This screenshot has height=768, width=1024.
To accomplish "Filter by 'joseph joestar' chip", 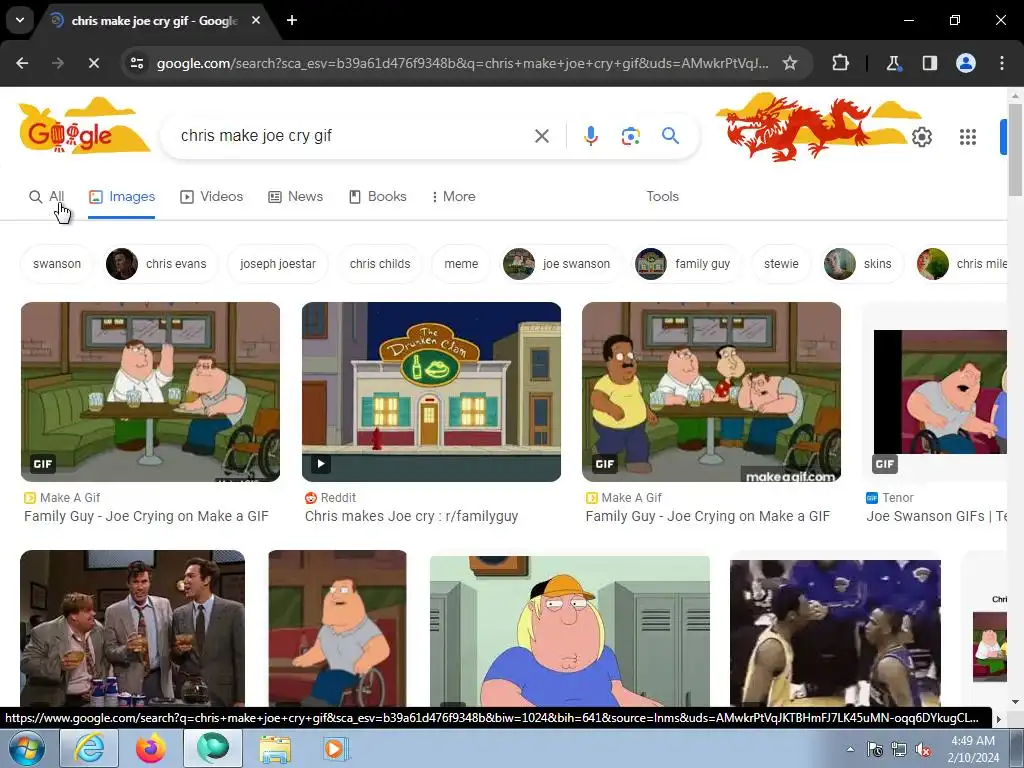I will coord(278,264).
